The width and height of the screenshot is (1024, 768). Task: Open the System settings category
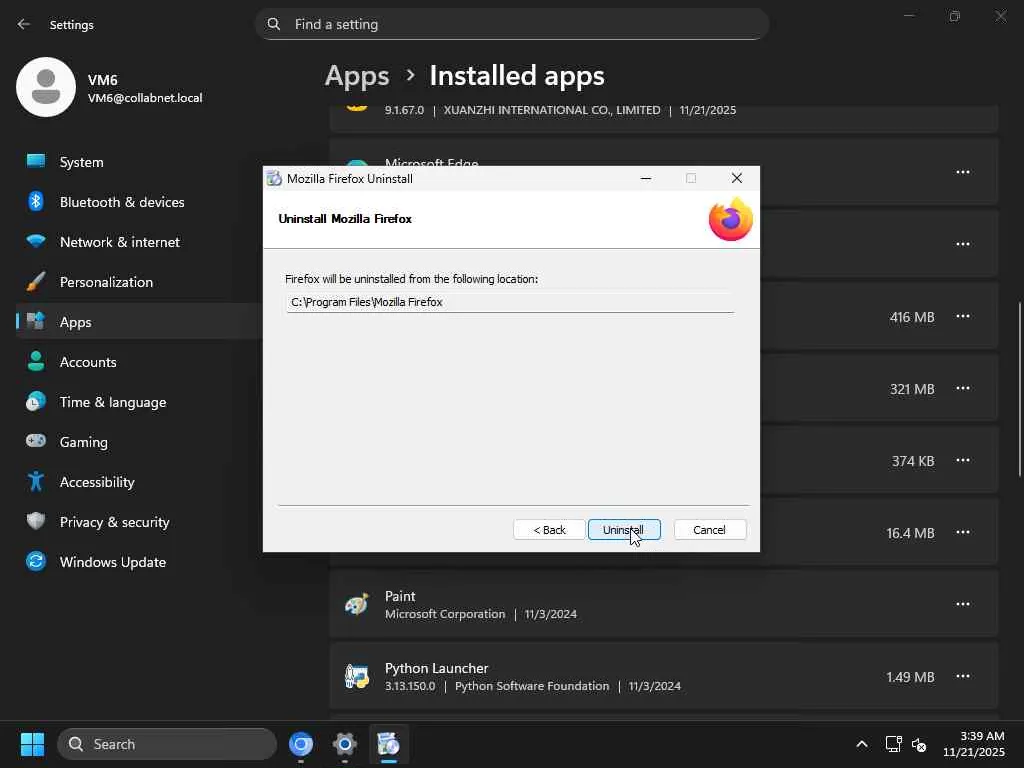click(81, 162)
